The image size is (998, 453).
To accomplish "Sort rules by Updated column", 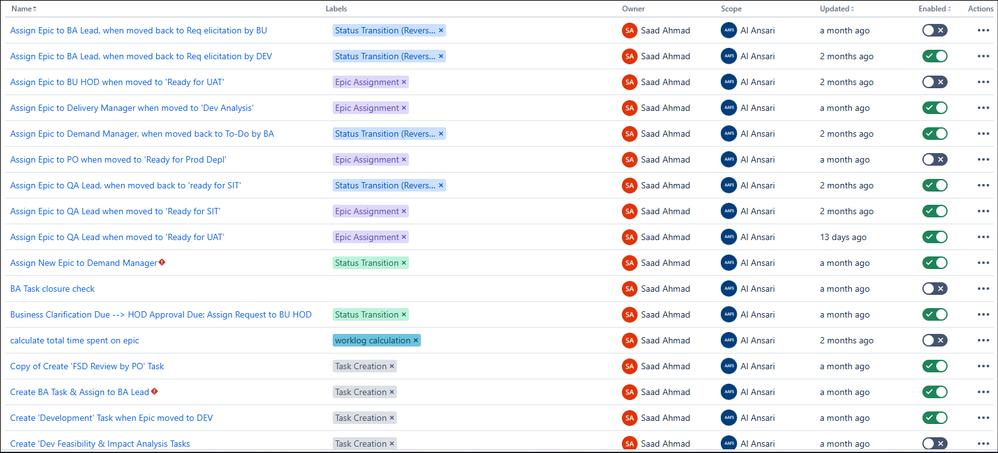I will pyautogui.click(x=836, y=9).
